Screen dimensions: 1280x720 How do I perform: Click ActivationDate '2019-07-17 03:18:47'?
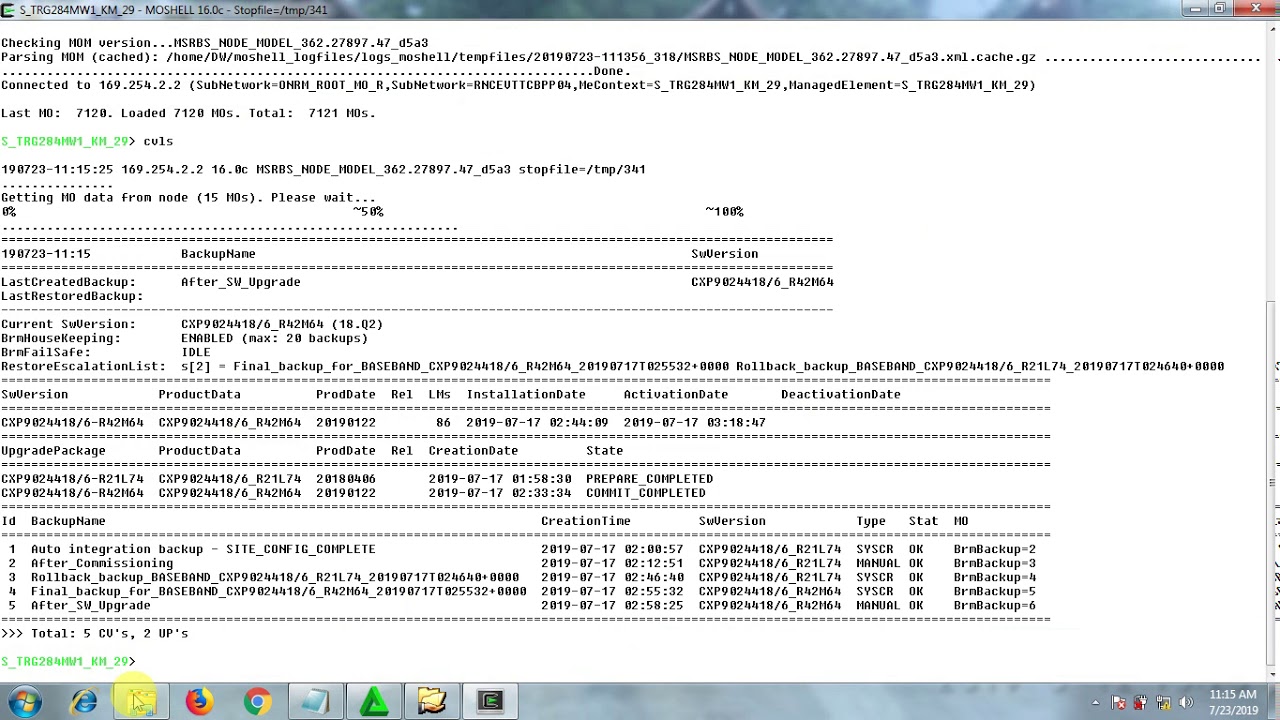[694, 423]
